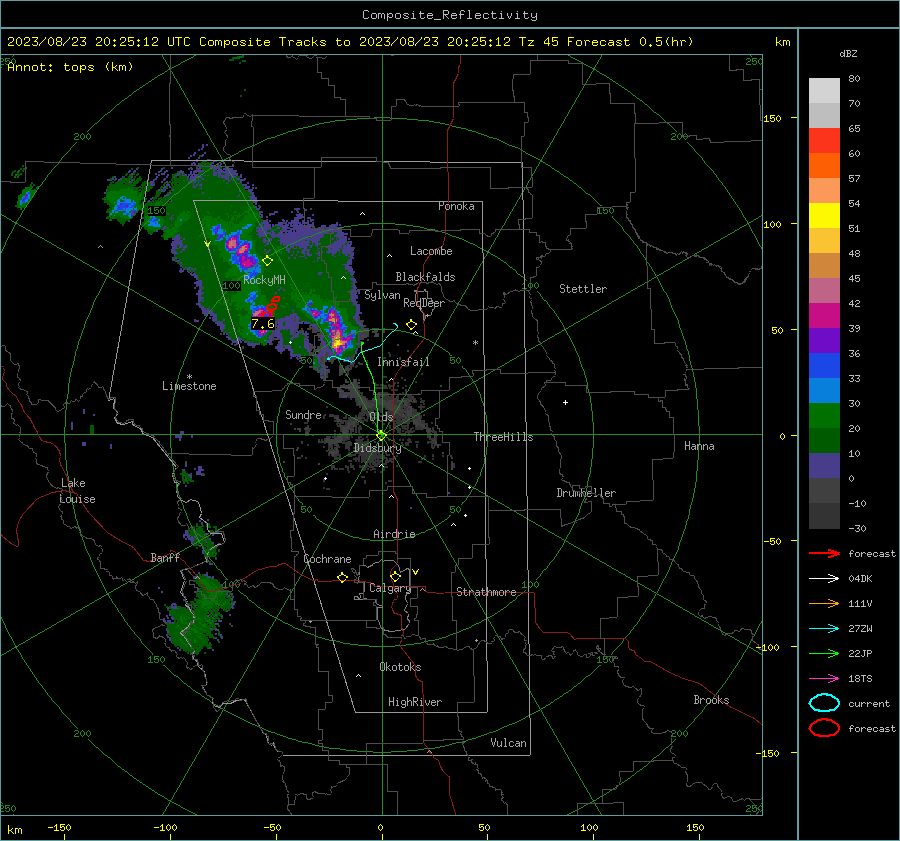900x841 pixels.
Task: Click the white 04DK arrow in legend
Action: click(824, 578)
